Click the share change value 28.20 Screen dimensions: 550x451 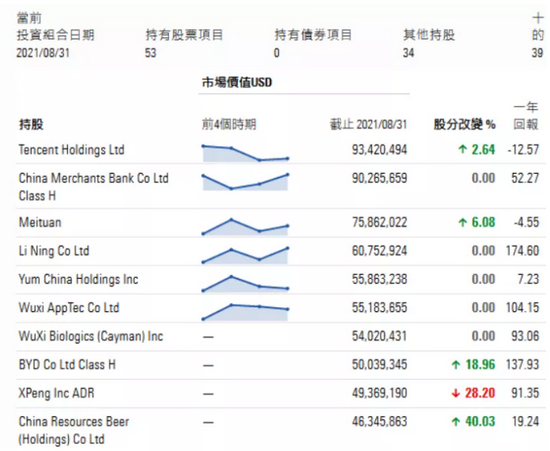(x=480, y=393)
